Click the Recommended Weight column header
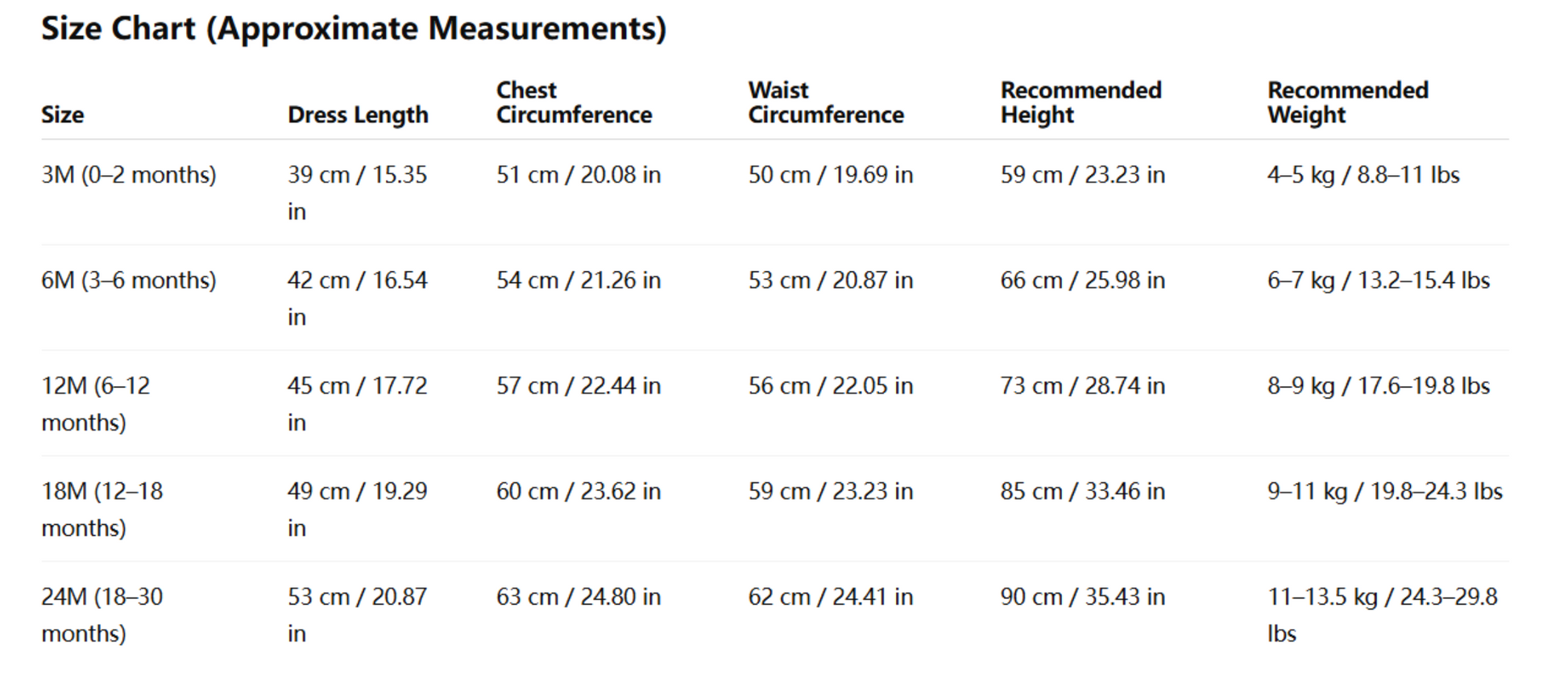Screen dimensions: 1568x687 [x=1347, y=102]
